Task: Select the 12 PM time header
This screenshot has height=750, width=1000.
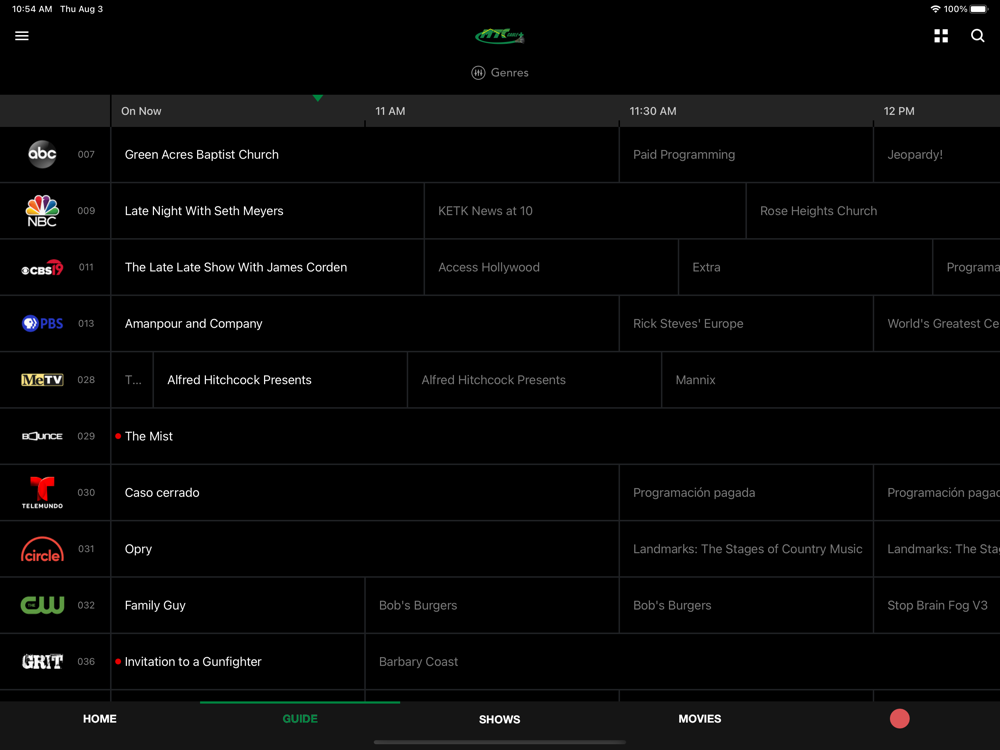Action: click(899, 111)
